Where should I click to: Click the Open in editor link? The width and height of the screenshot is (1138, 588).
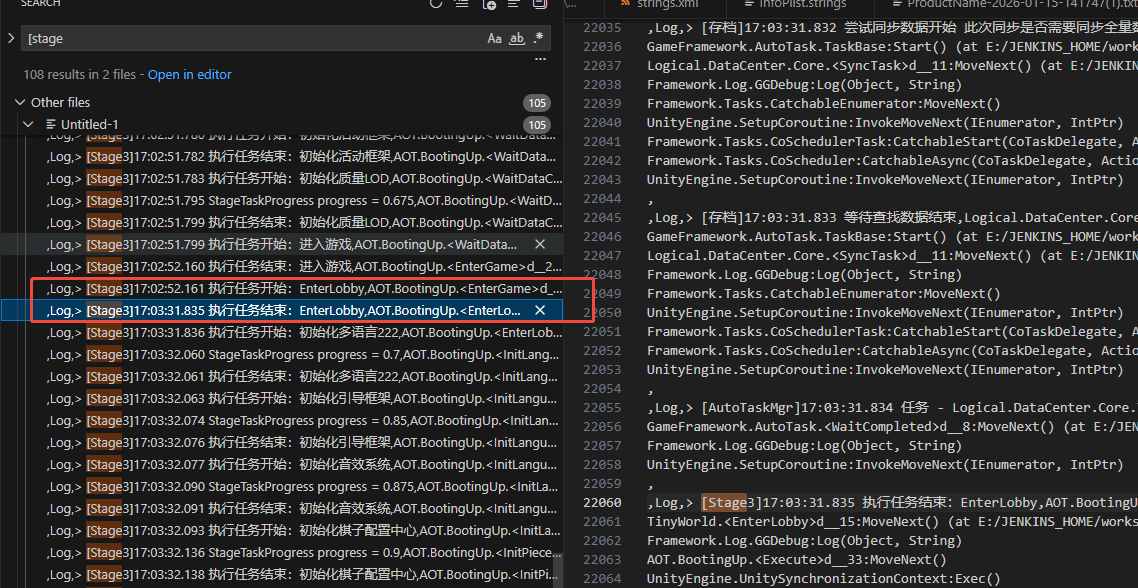coord(189,75)
